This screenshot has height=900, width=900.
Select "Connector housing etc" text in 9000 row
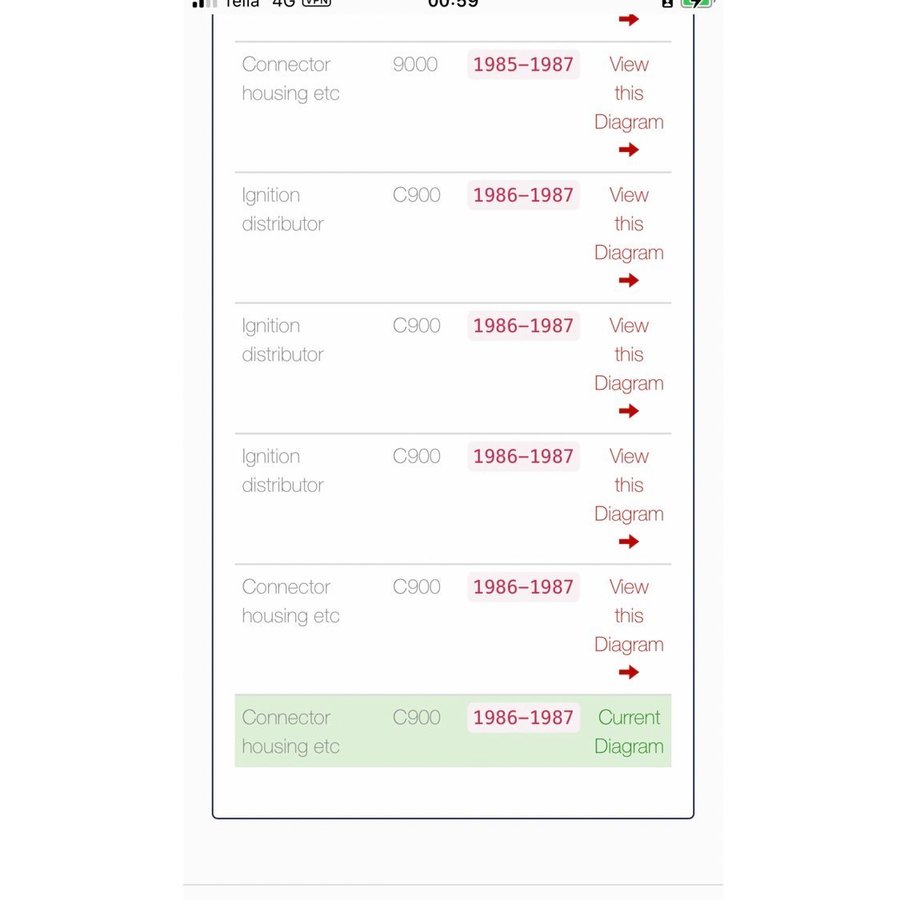290,79
